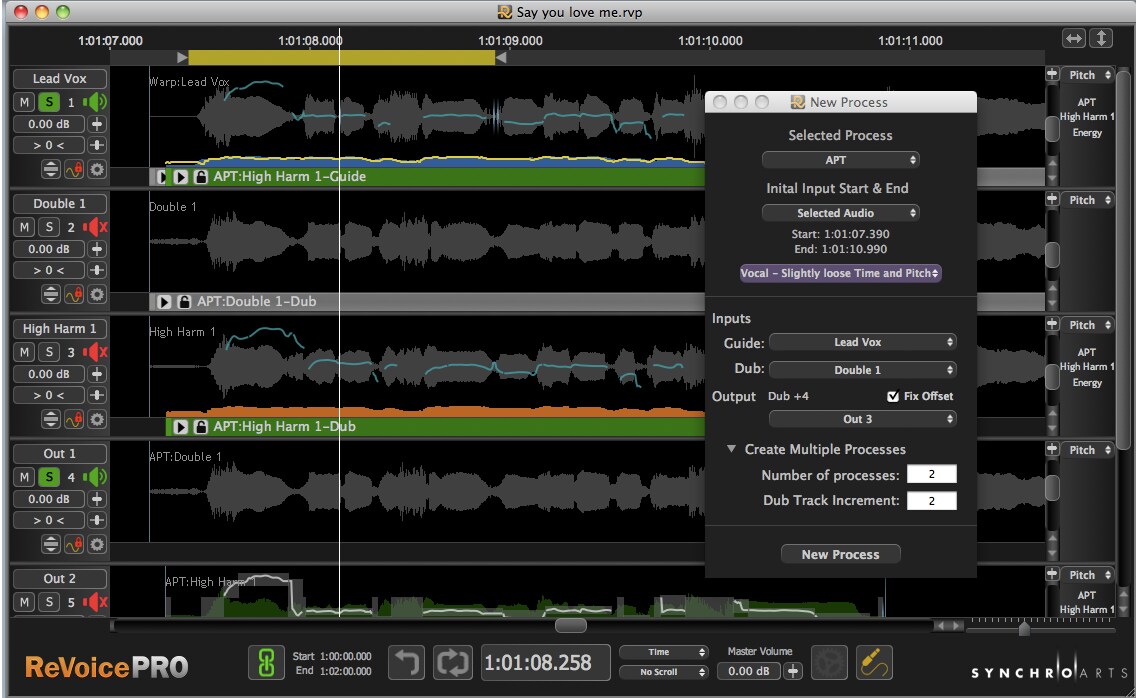Viewport: 1136px width, 698px height.
Task: Click the undo arrow icon in bottom toolbar
Action: 407,662
